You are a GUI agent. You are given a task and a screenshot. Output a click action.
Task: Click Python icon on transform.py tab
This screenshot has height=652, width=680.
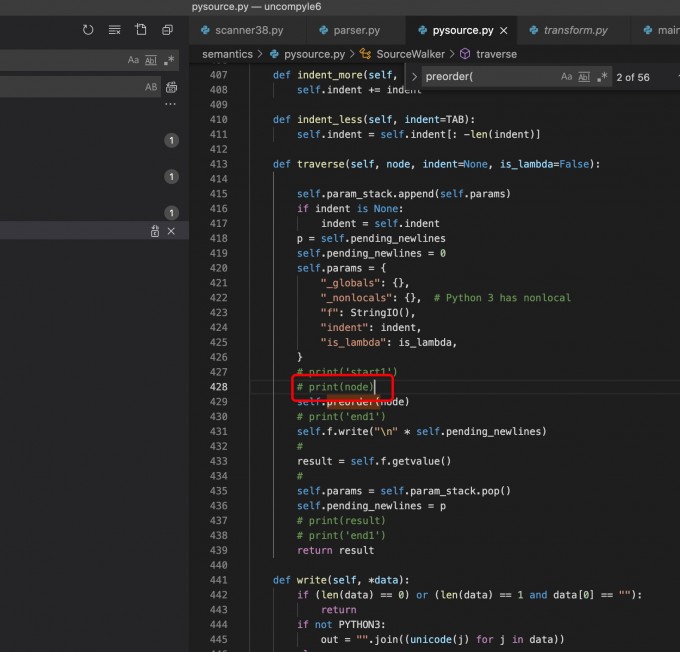click(534, 30)
